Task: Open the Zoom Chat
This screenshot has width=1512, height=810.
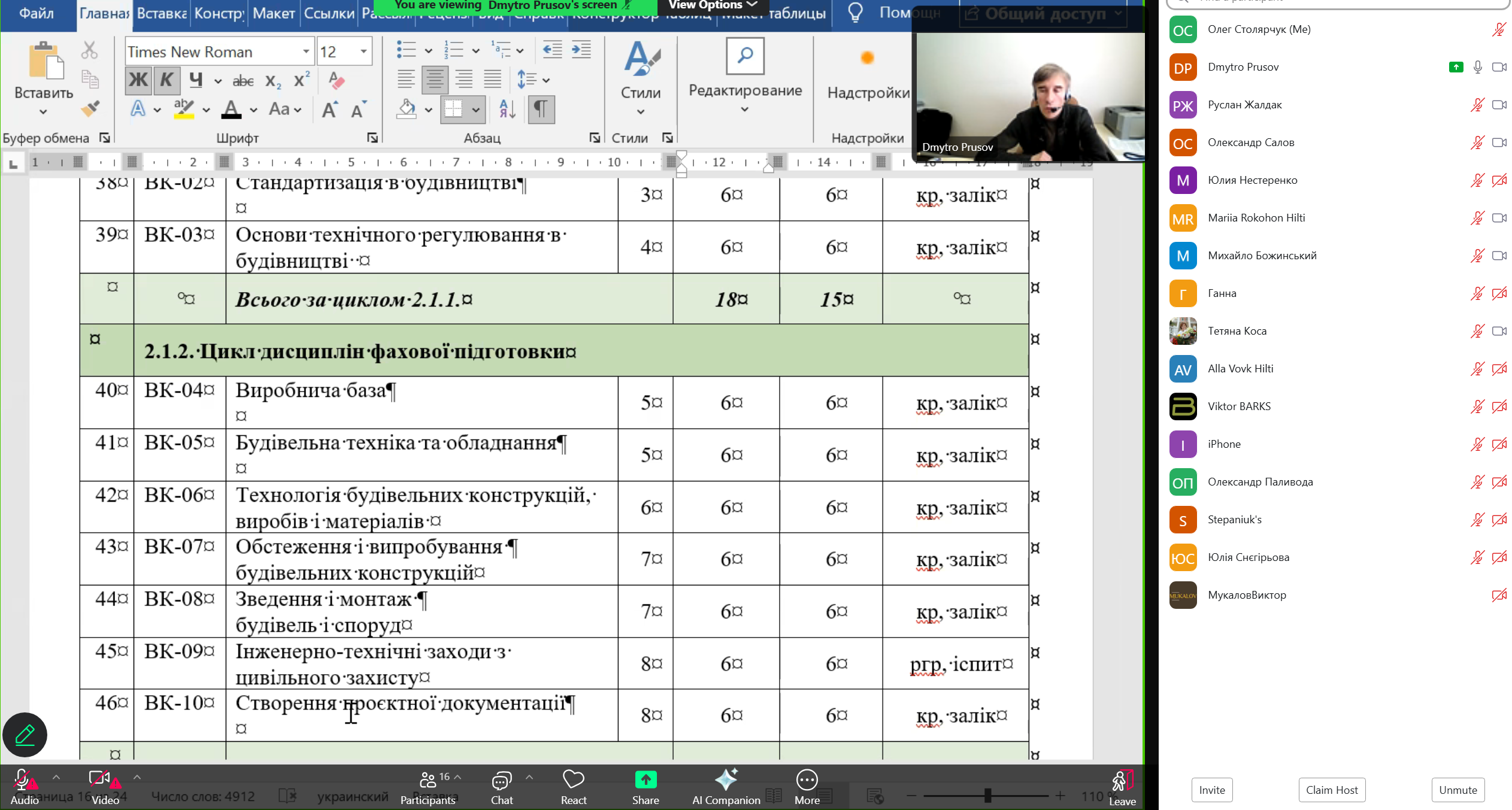Action: click(502, 787)
